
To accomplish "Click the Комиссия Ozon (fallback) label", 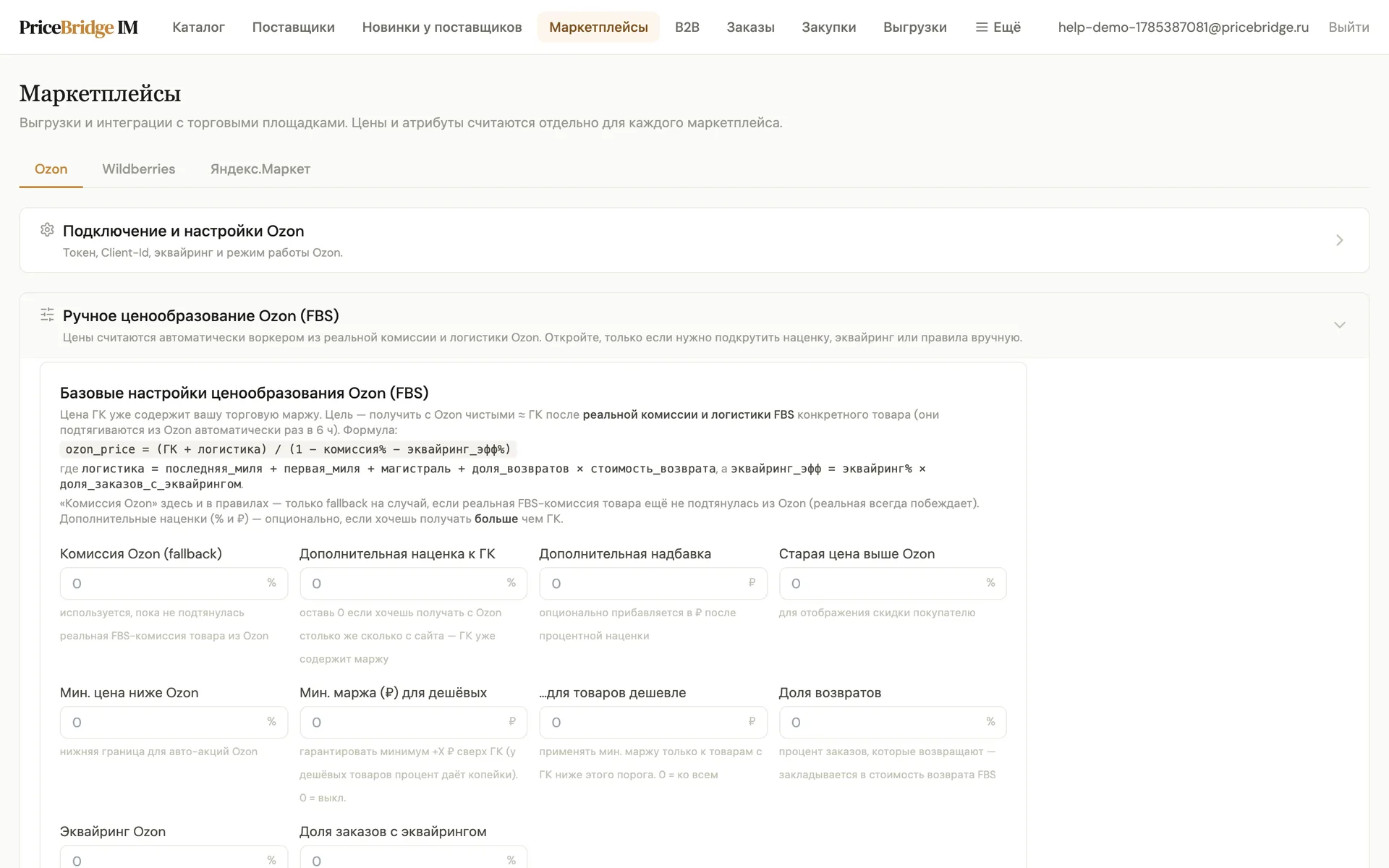I will tap(140, 554).
